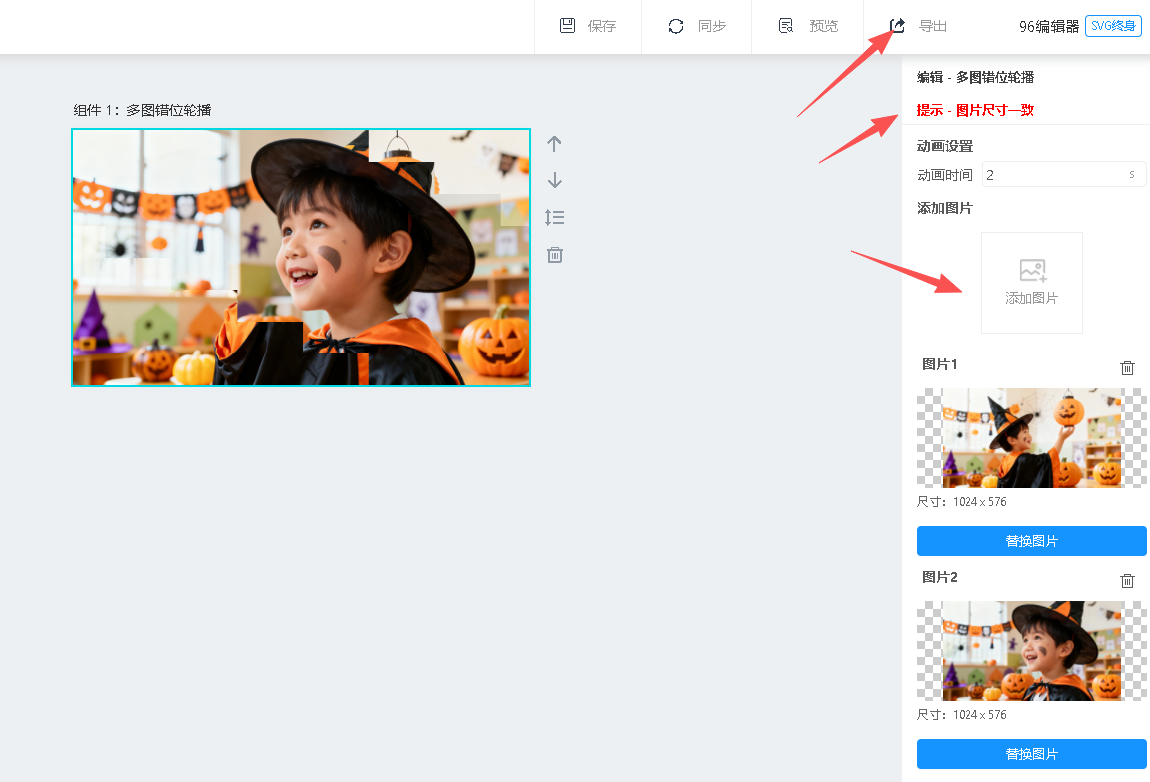
Task: Click the SVG终身 badge
Action: click(1113, 26)
